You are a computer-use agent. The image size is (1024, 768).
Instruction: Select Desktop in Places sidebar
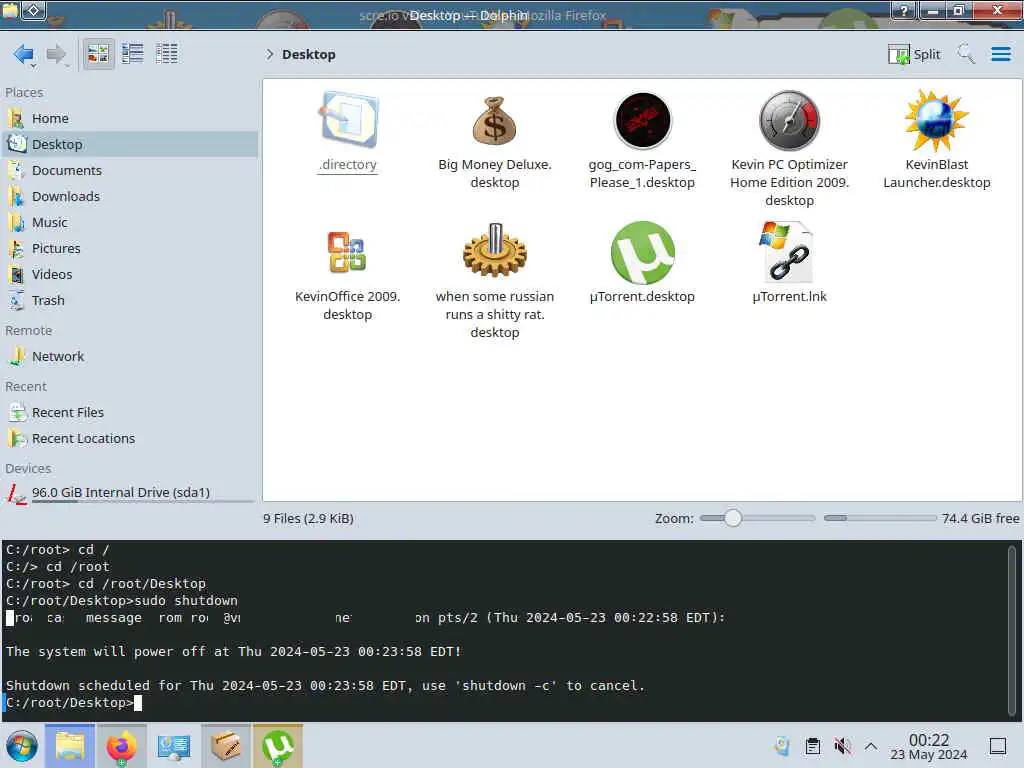click(x=131, y=144)
